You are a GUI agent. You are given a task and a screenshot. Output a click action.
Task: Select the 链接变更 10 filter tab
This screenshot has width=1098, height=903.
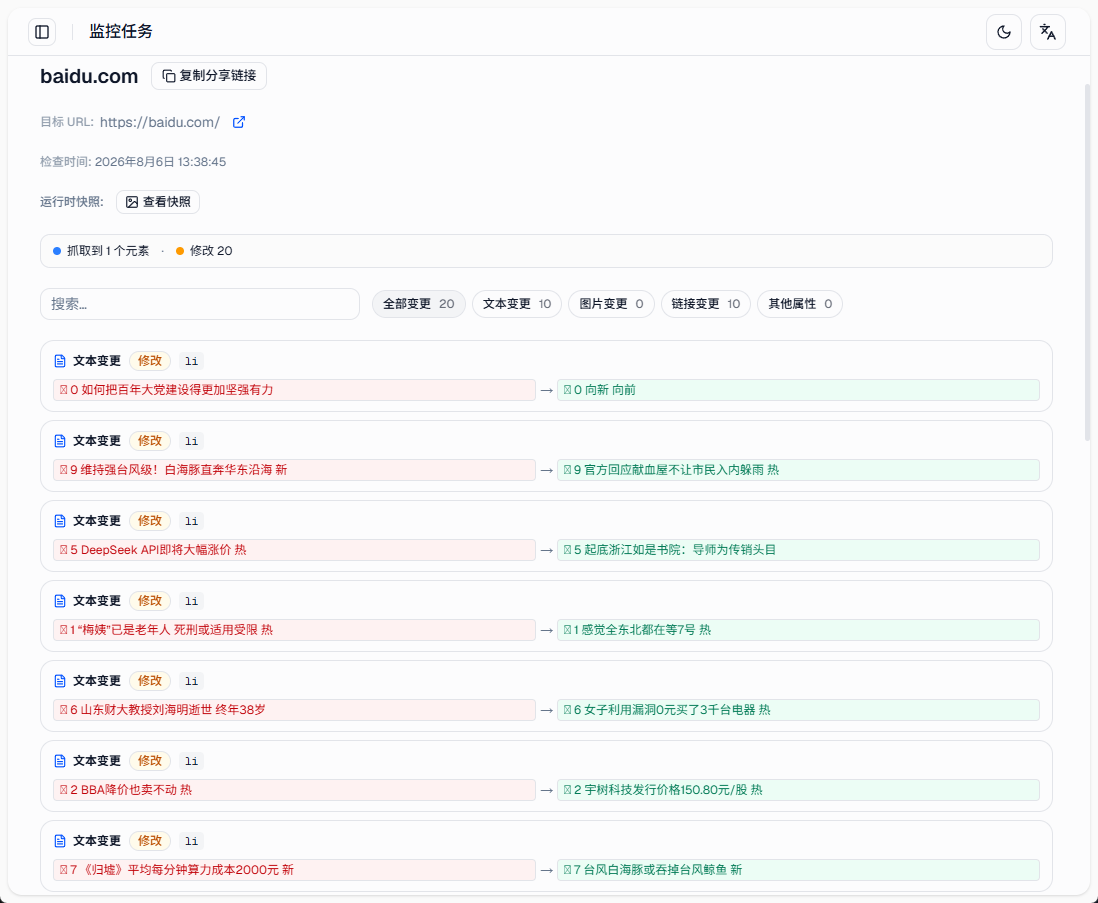coord(706,304)
